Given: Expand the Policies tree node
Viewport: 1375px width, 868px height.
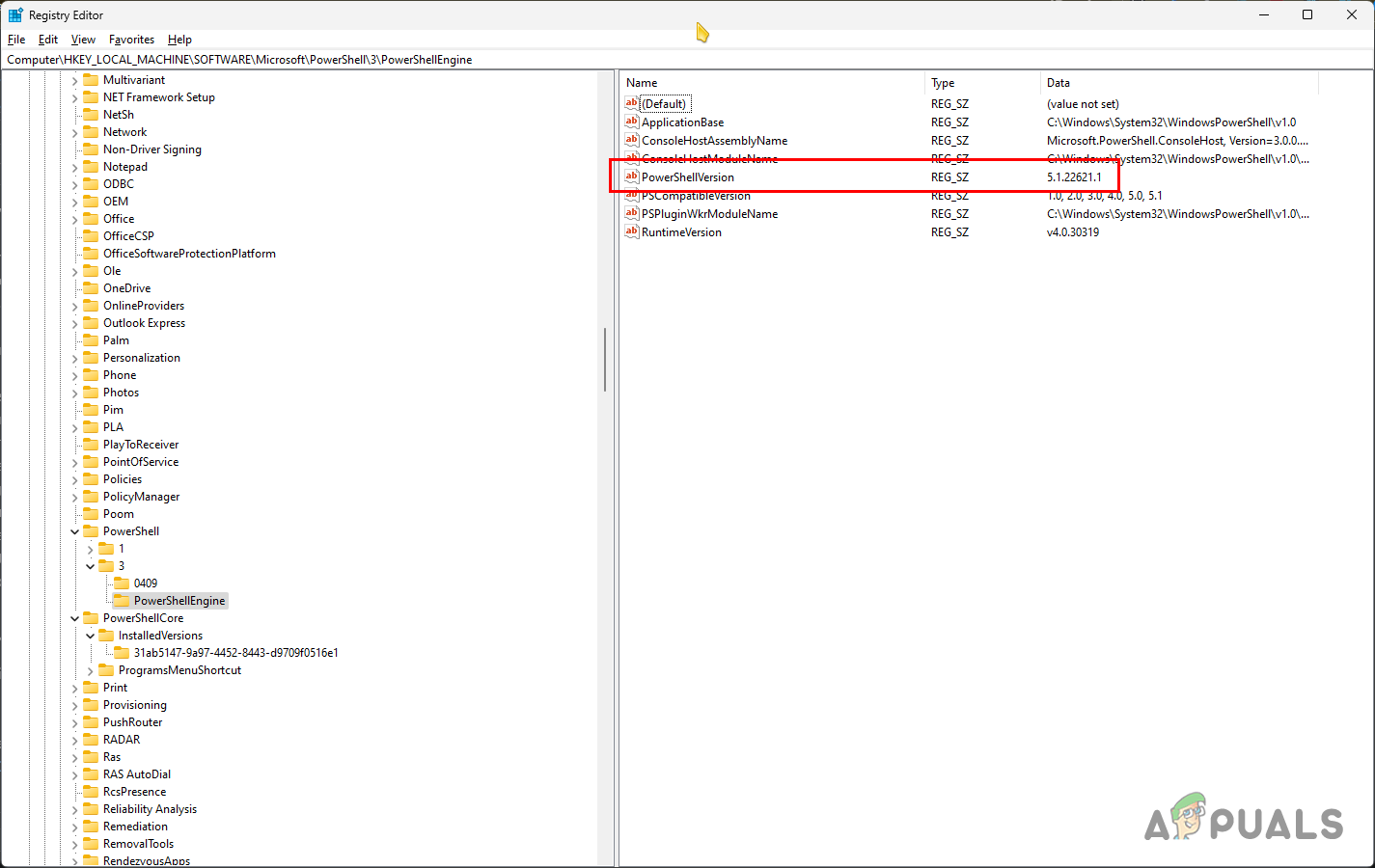Looking at the screenshot, I should tap(74, 478).
